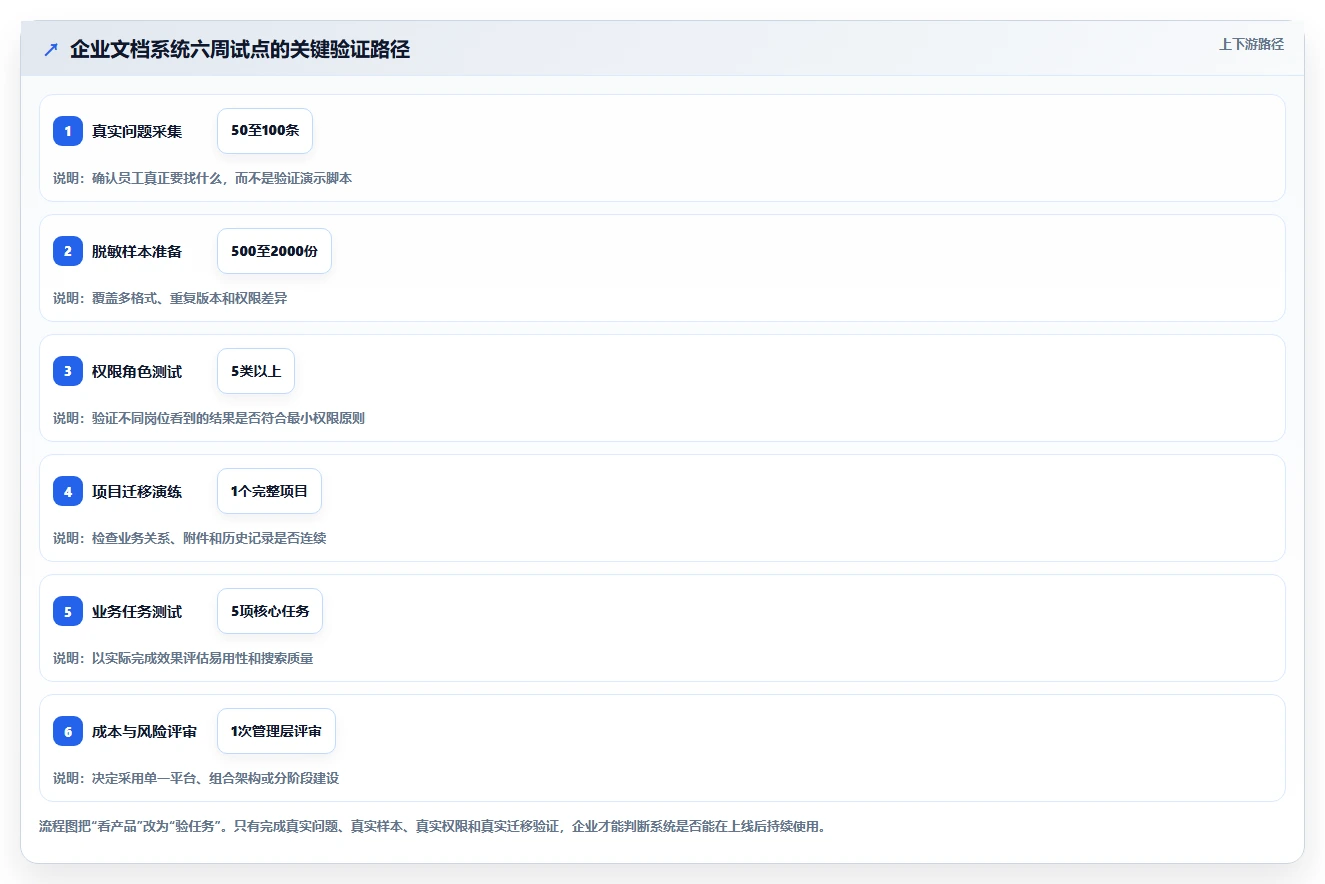Click the step 3 number badge

(68, 371)
